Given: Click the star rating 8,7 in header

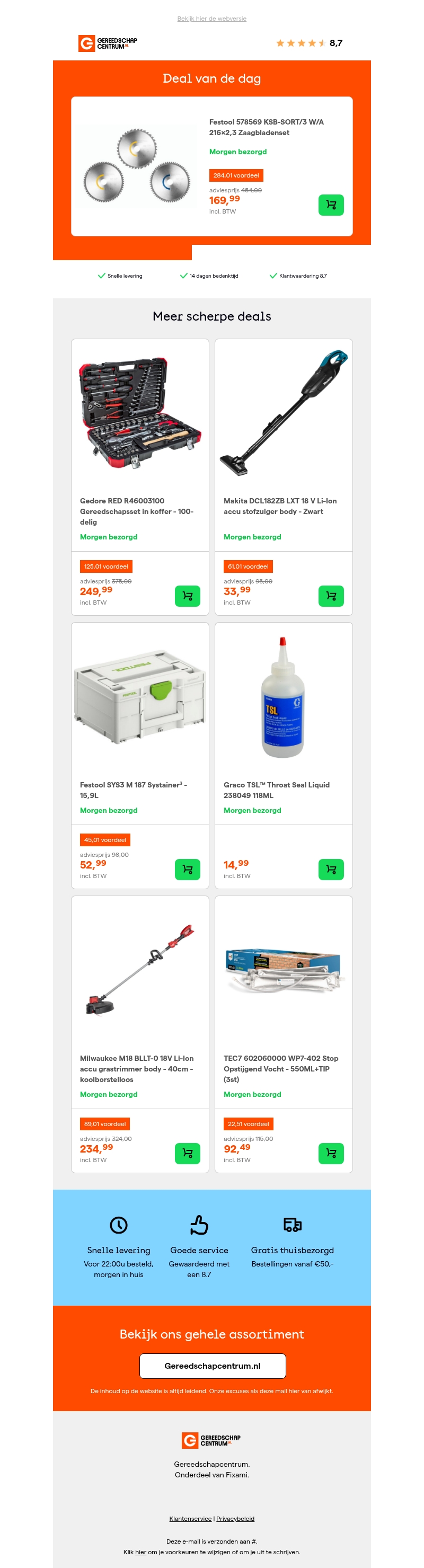Looking at the screenshot, I should (310, 43).
